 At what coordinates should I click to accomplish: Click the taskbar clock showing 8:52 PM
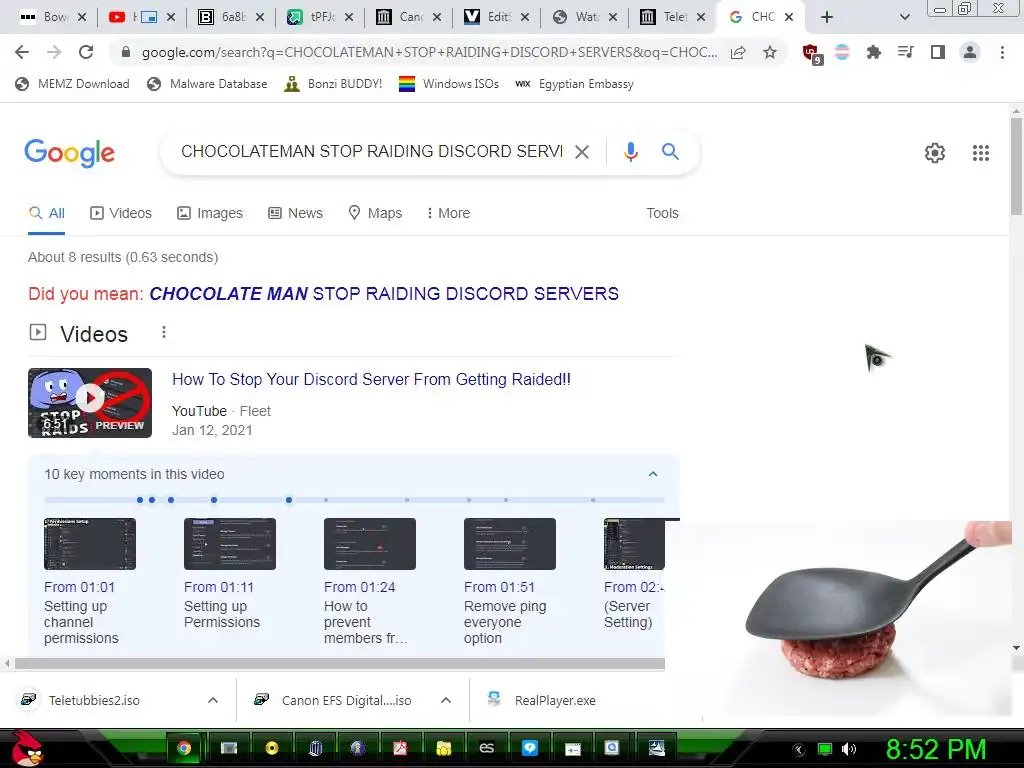(935, 749)
